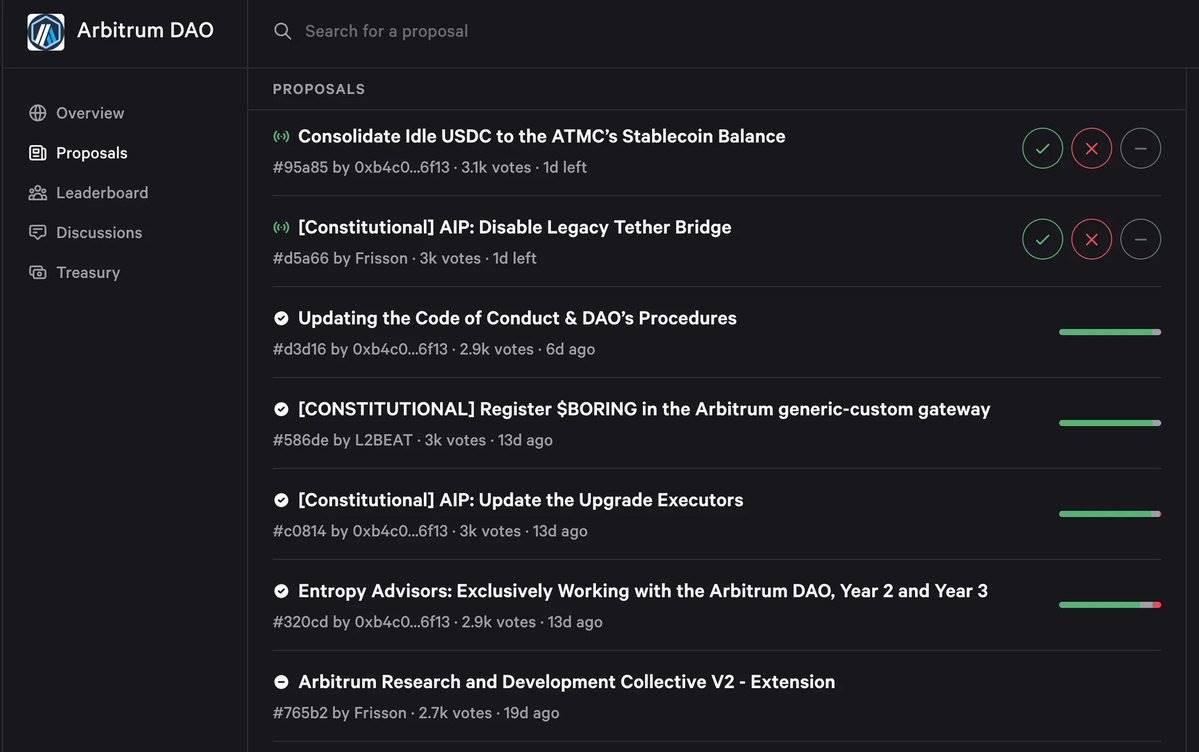The height and width of the screenshot is (752, 1199).
Task: Vote for on Consolidate Idle USDC proposal
Action: [1042, 148]
